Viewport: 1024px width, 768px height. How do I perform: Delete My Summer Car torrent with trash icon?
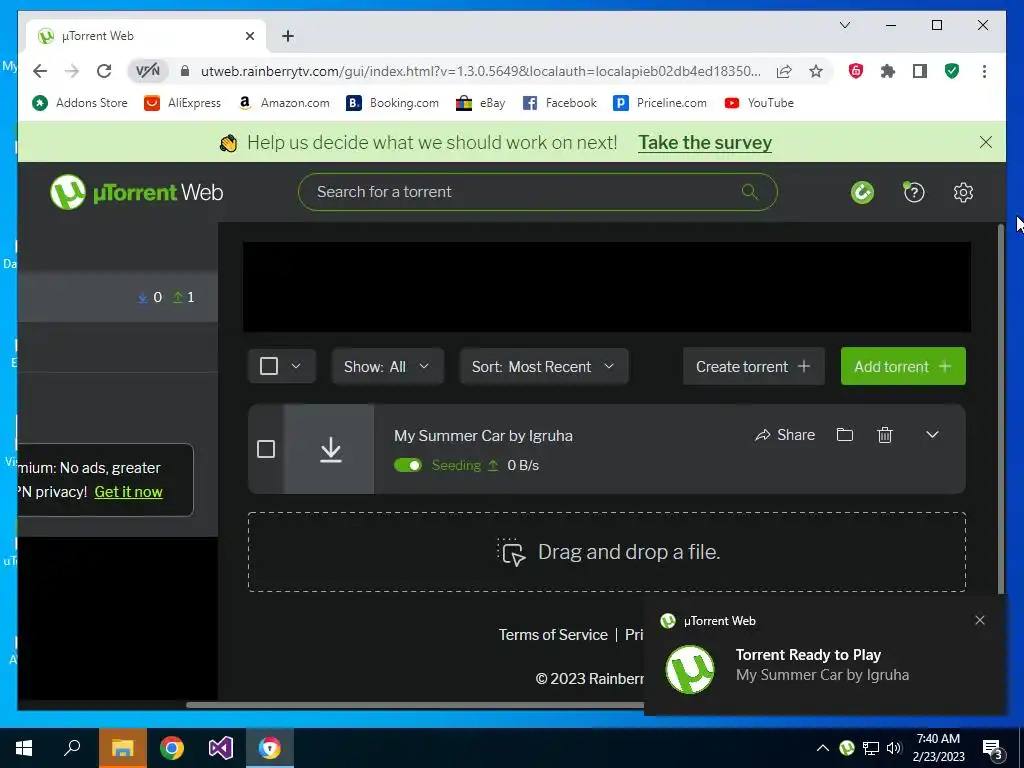(884, 435)
